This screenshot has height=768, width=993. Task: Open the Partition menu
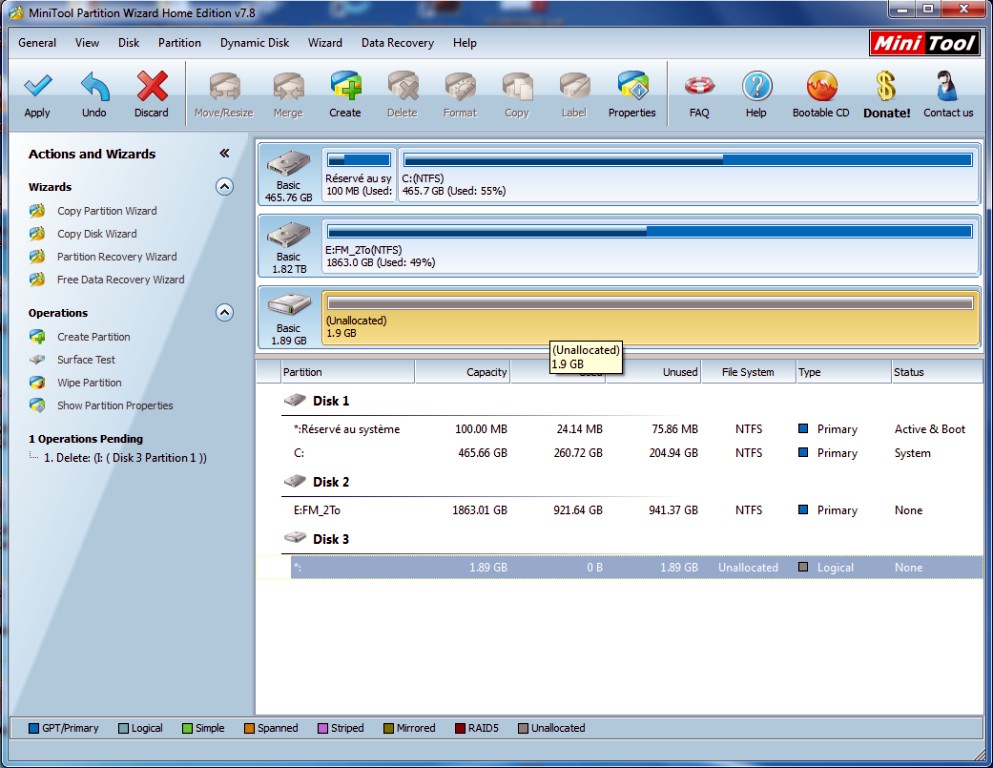(179, 43)
